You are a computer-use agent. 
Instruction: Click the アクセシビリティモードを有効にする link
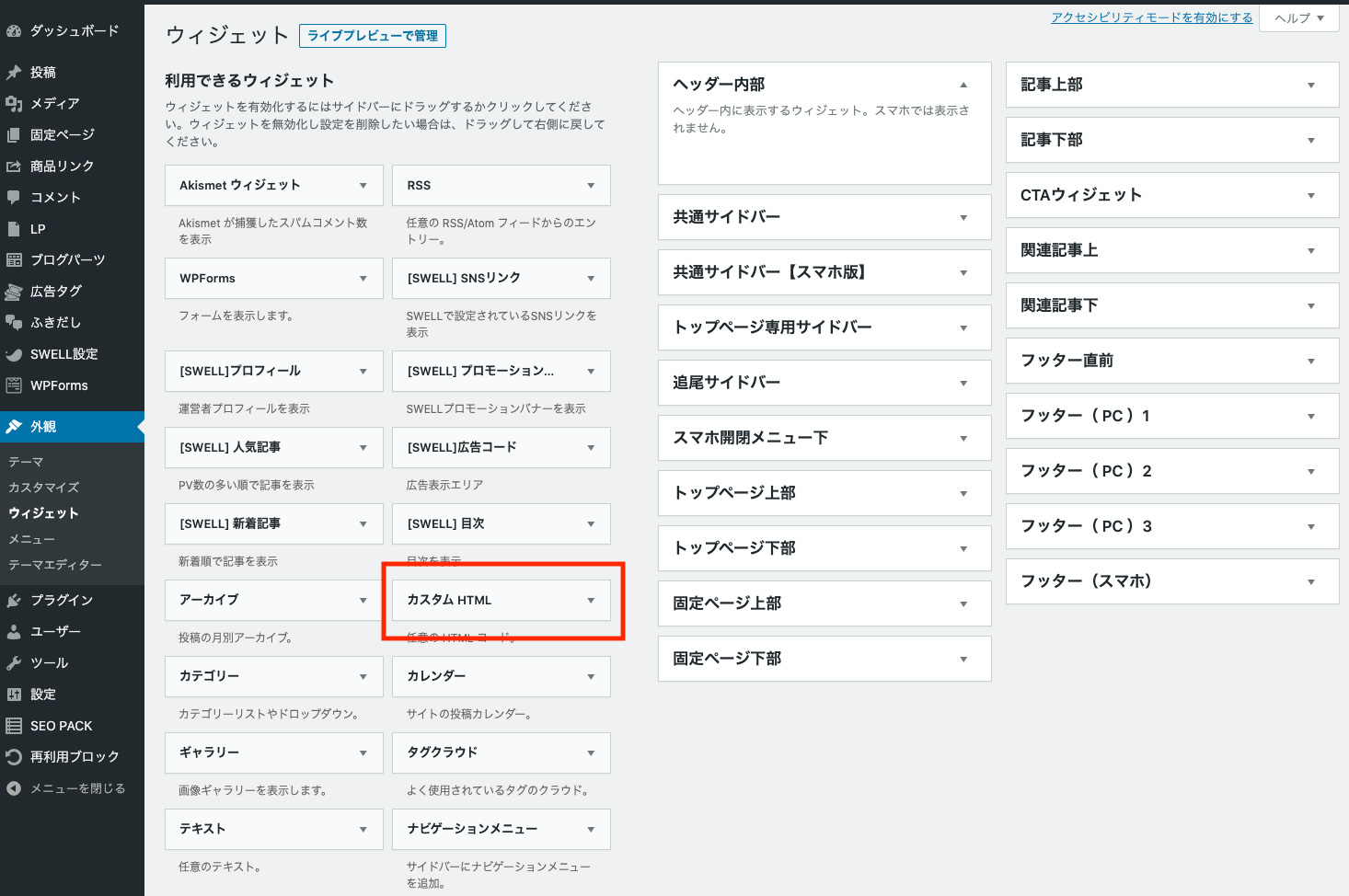tap(1151, 17)
